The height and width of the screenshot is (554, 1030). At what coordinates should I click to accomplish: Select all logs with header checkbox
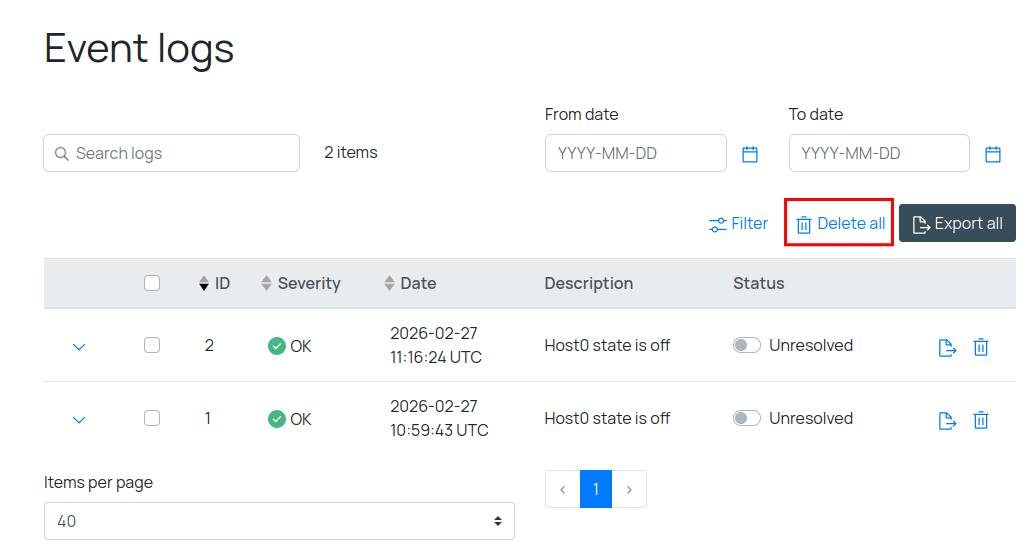pos(152,283)
